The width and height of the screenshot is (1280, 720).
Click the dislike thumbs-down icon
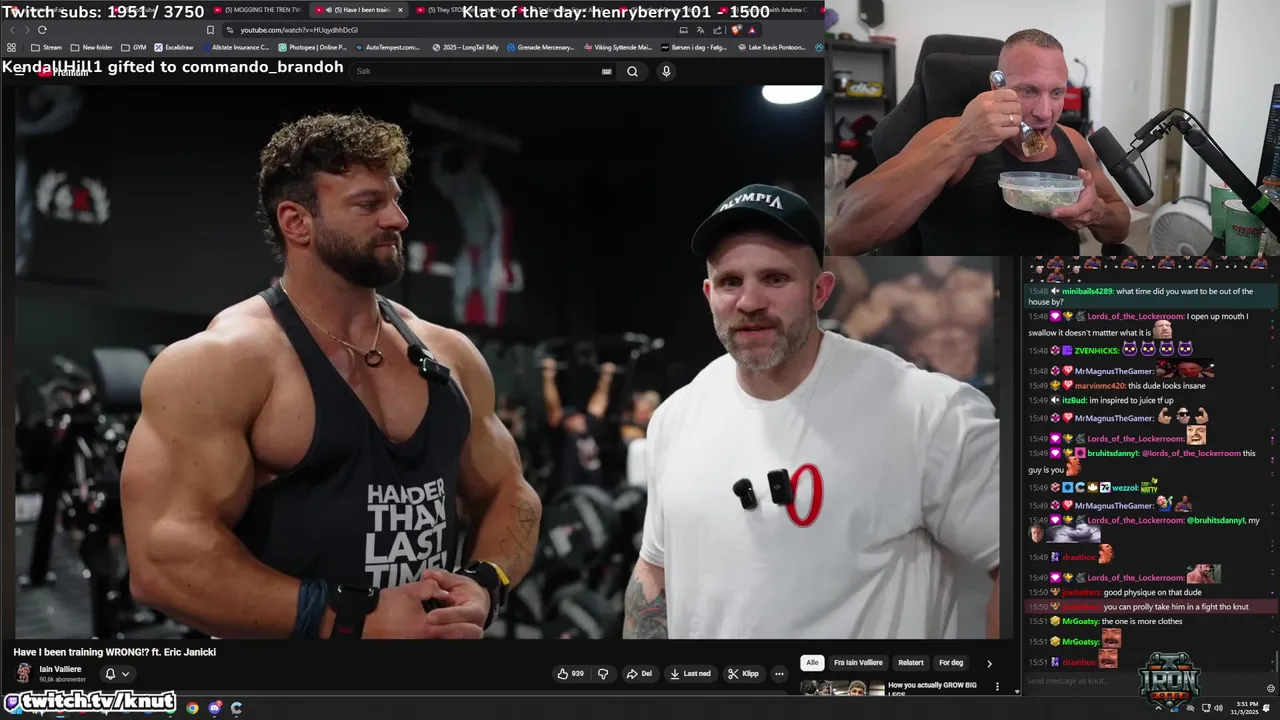(x=603, y=674)
